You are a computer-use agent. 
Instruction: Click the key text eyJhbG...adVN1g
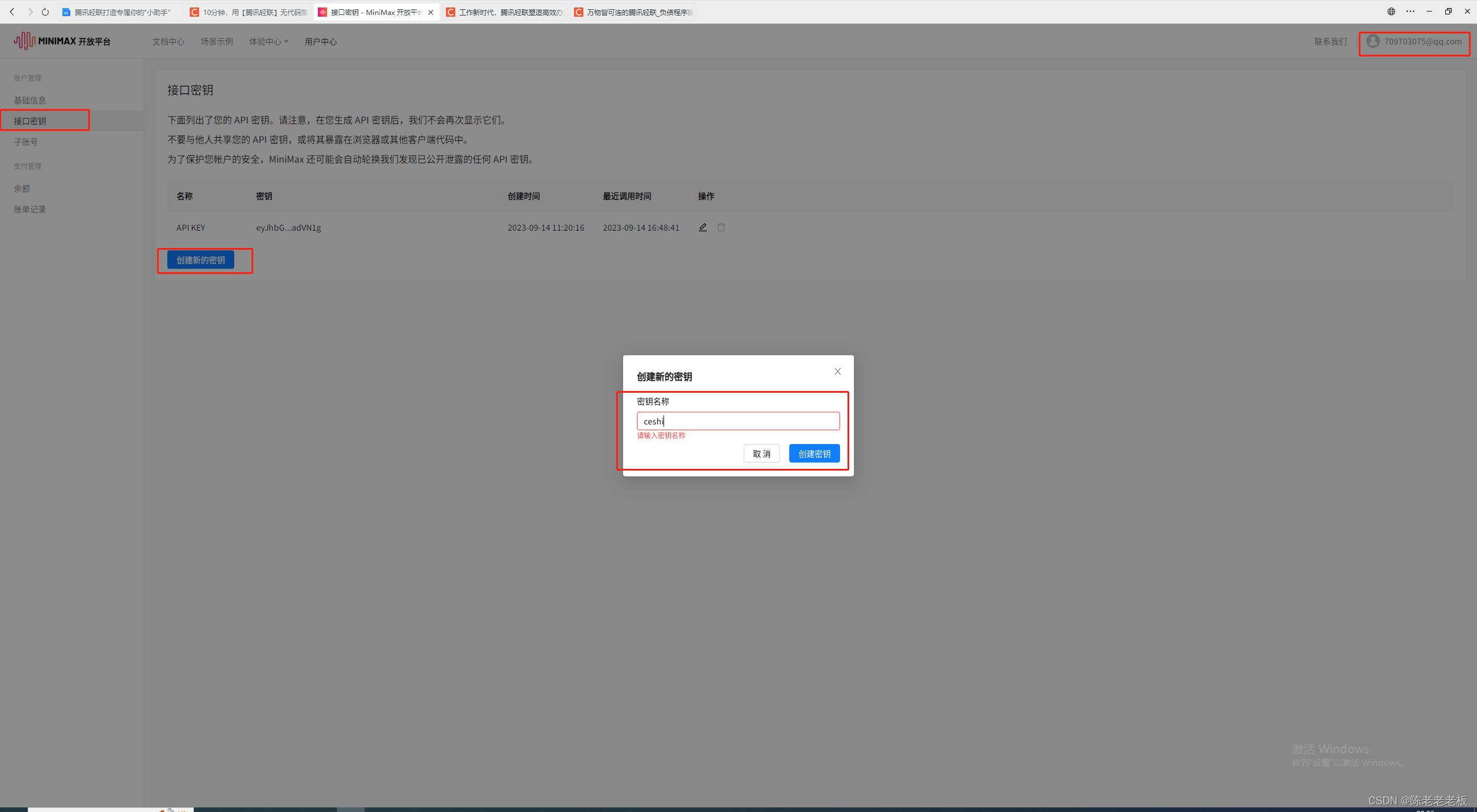(x=288, y=228)
